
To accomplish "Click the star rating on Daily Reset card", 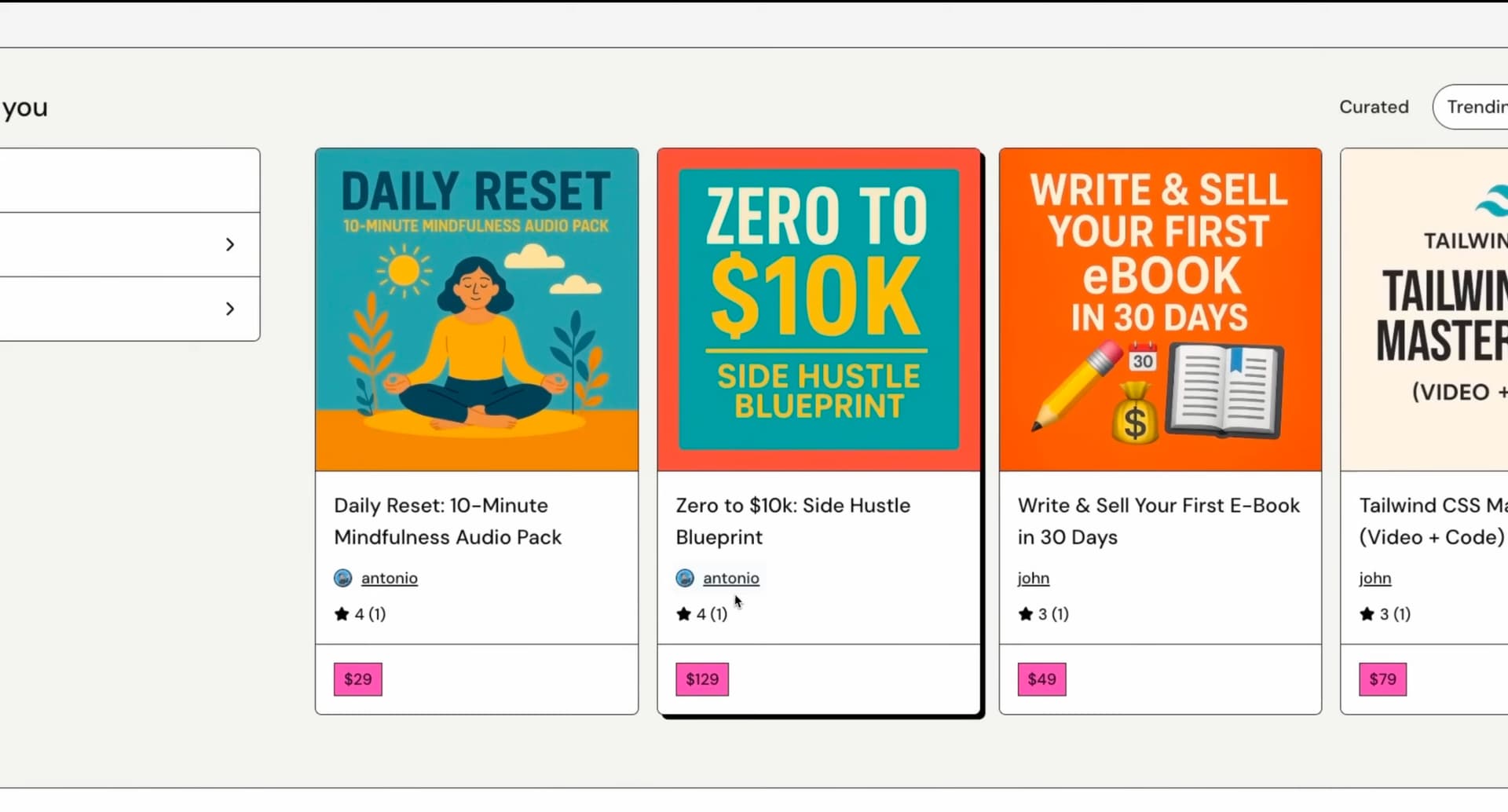I will (361, 614).
